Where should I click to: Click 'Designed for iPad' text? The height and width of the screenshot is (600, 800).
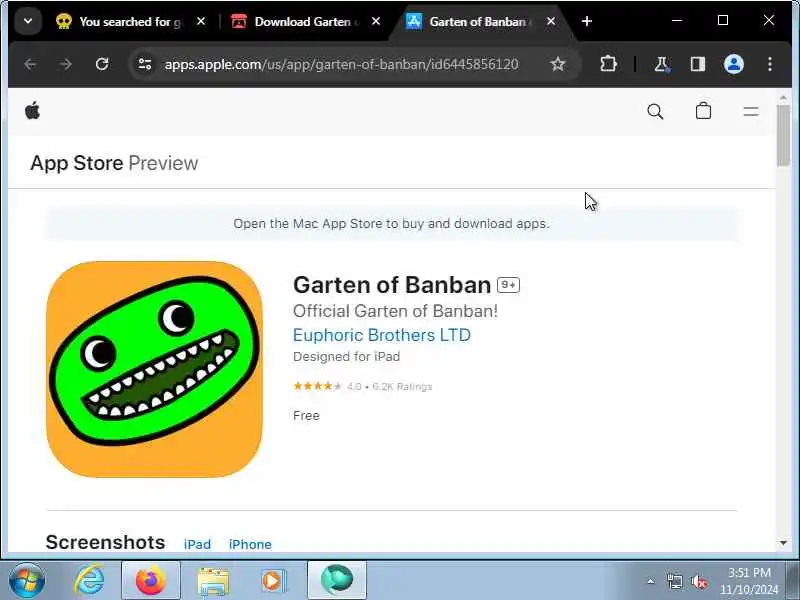pos(346,356)
